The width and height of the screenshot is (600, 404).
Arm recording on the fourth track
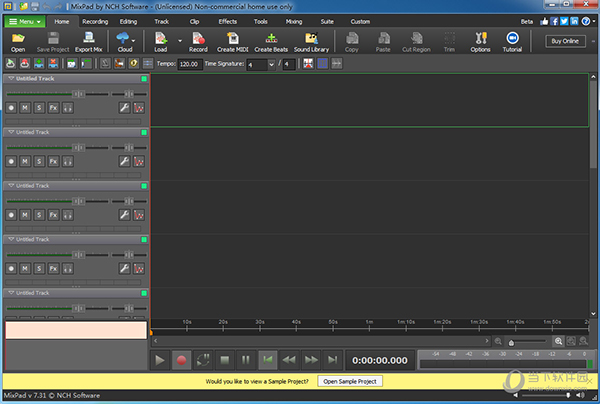tap(11, 269)
